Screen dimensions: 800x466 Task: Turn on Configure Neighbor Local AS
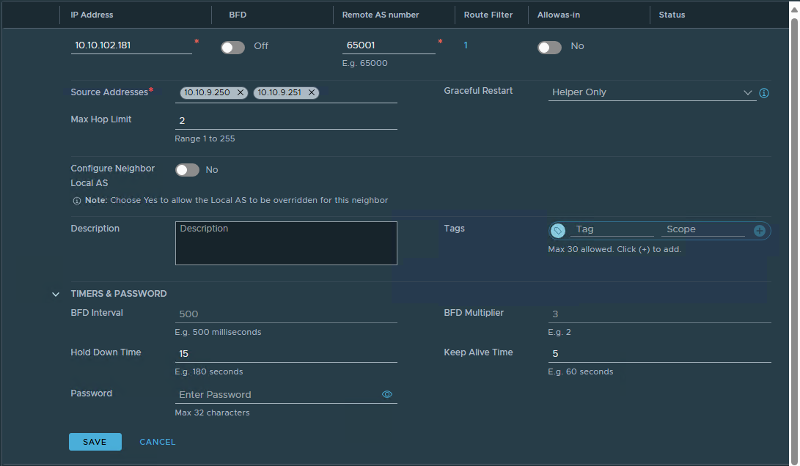(187, 170)
